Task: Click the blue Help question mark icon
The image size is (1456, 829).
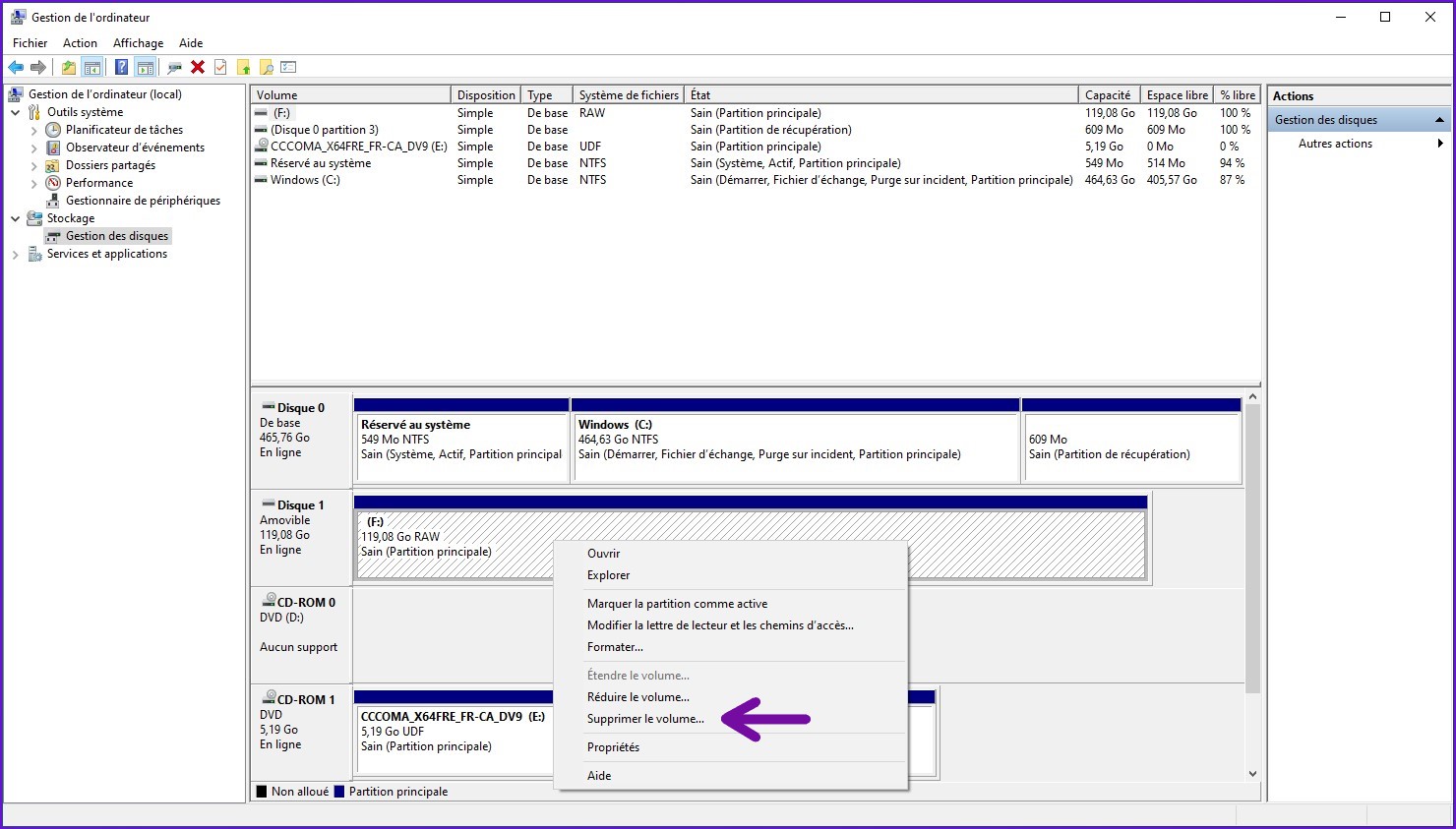Action: [121, 67]
